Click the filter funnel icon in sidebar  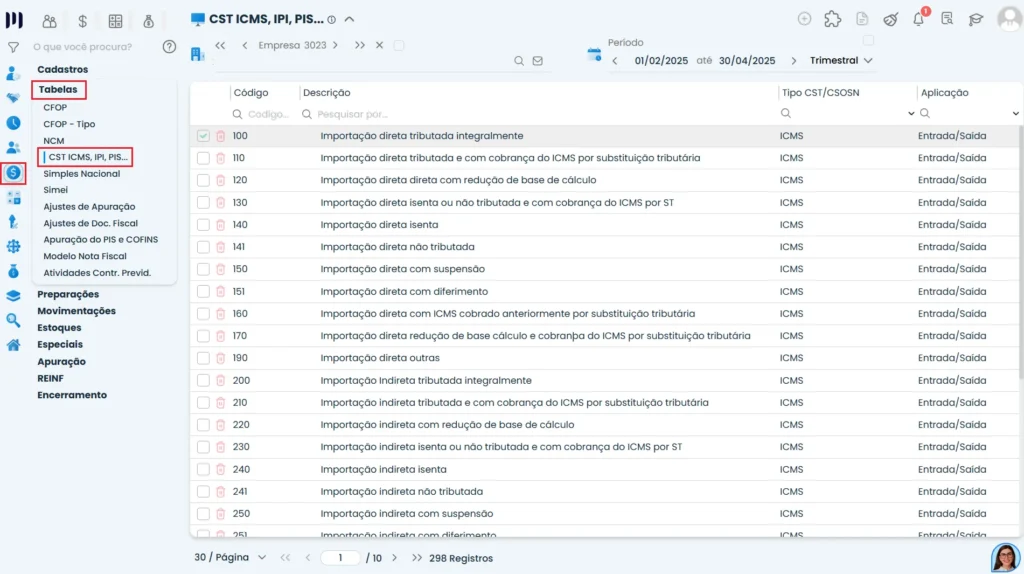[x=13, y=47]
